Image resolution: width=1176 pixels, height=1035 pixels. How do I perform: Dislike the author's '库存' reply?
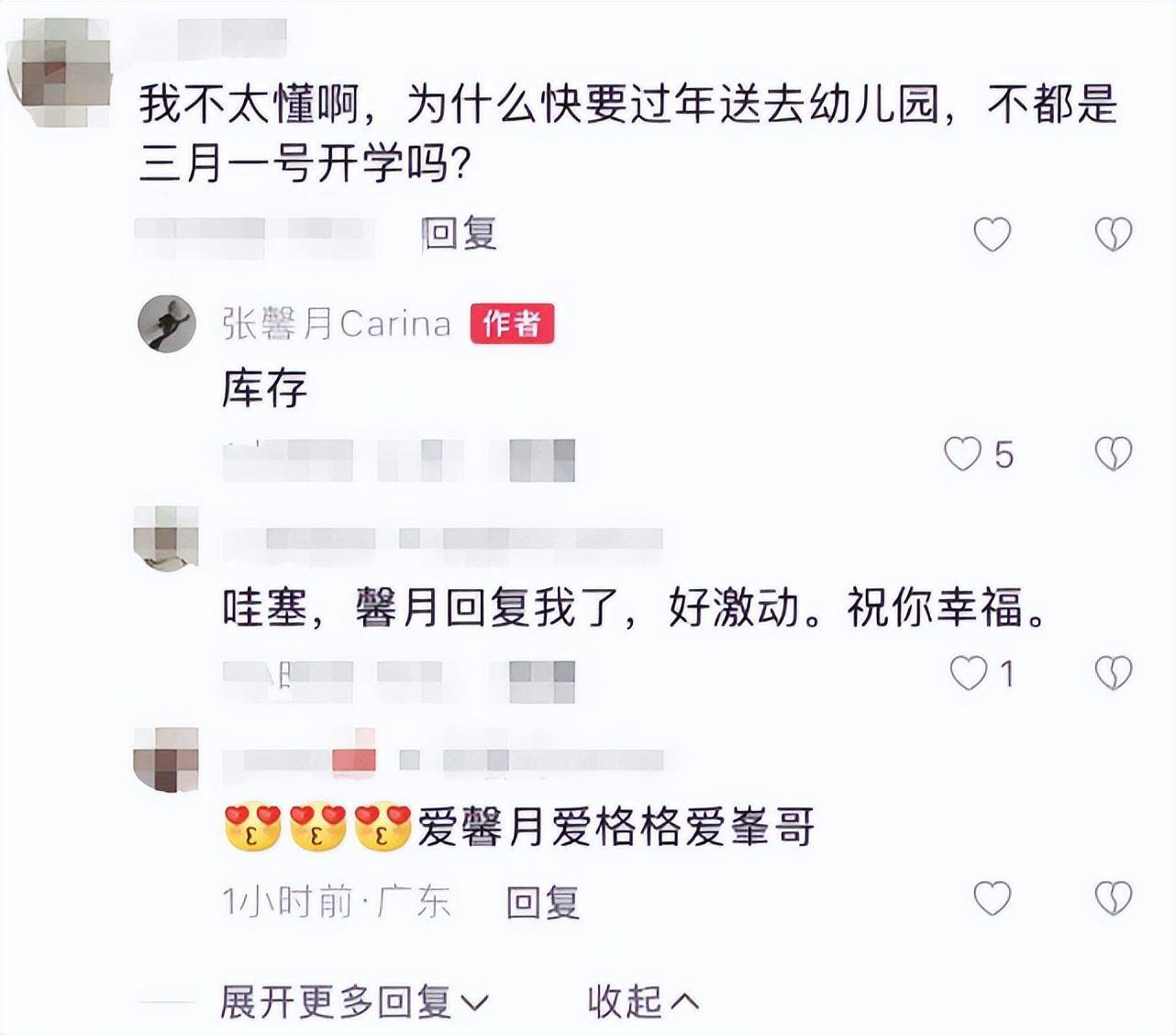1114,454
